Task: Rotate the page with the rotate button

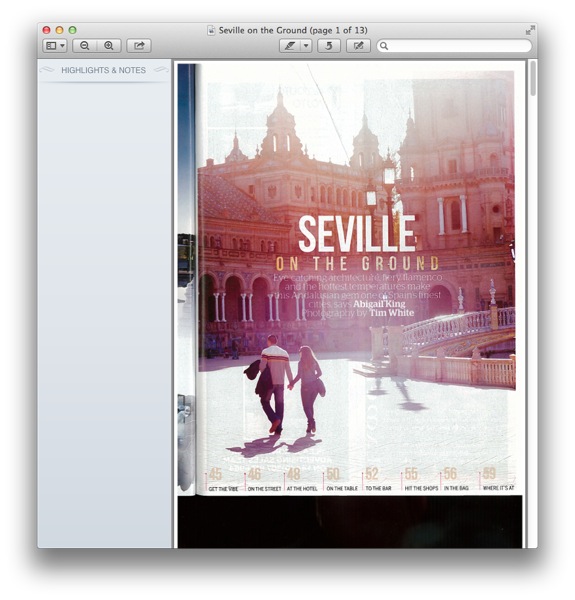Action: [x=329, y=46]
